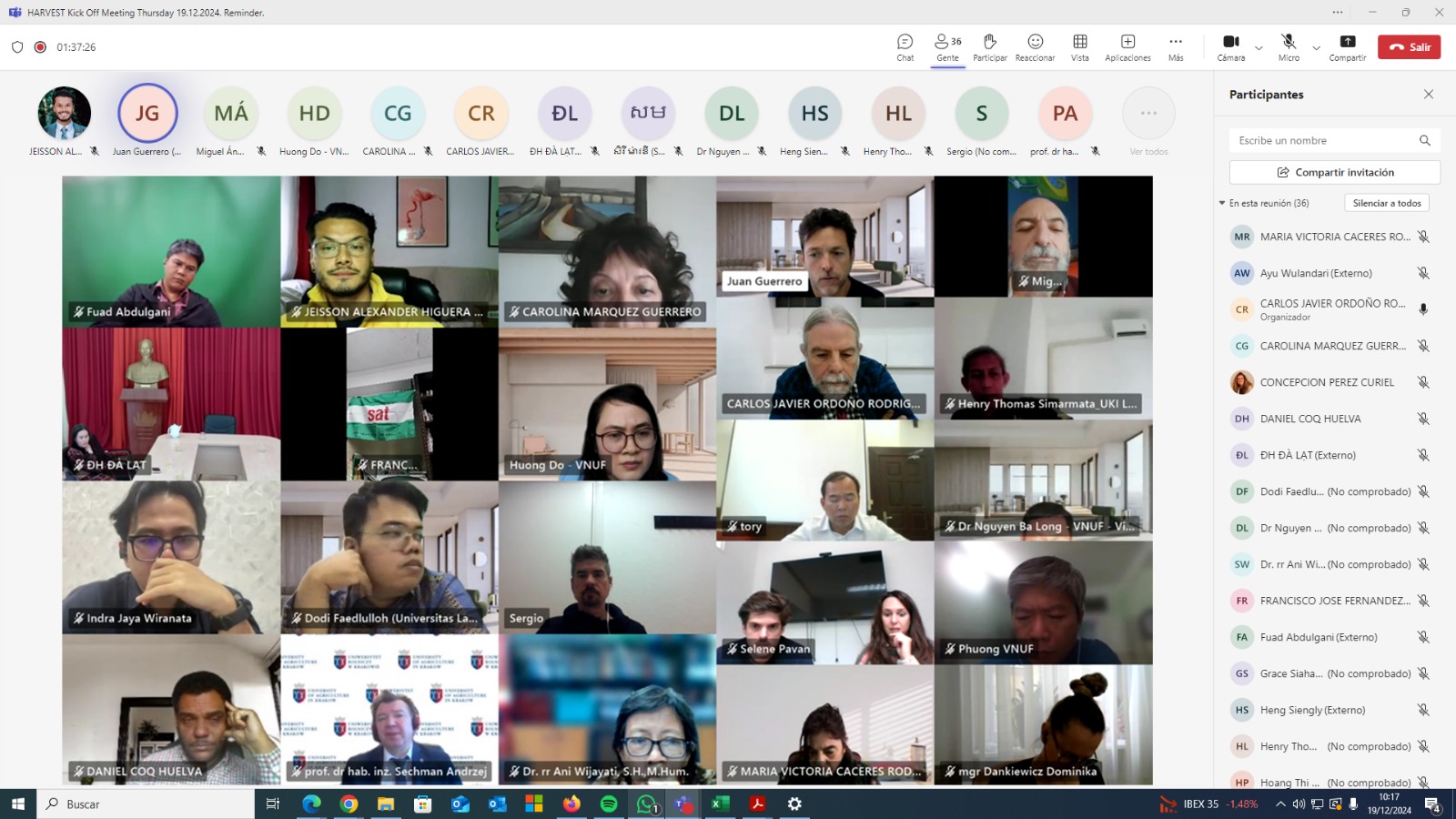Screen dimensions: 1456x819
Task: Close the Participantes panel
Action: pyautogui.click(x=1429, y=95)
